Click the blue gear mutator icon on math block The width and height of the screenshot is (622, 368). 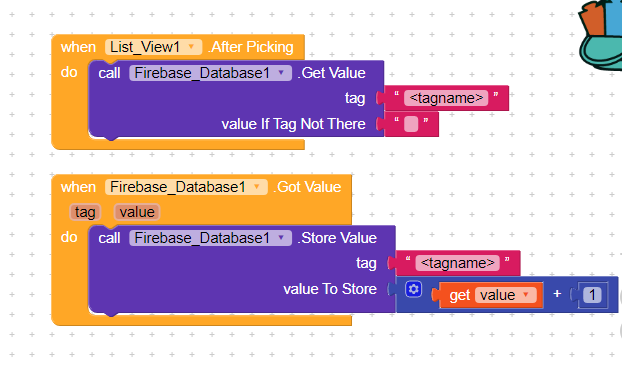(x=413, y=289)
